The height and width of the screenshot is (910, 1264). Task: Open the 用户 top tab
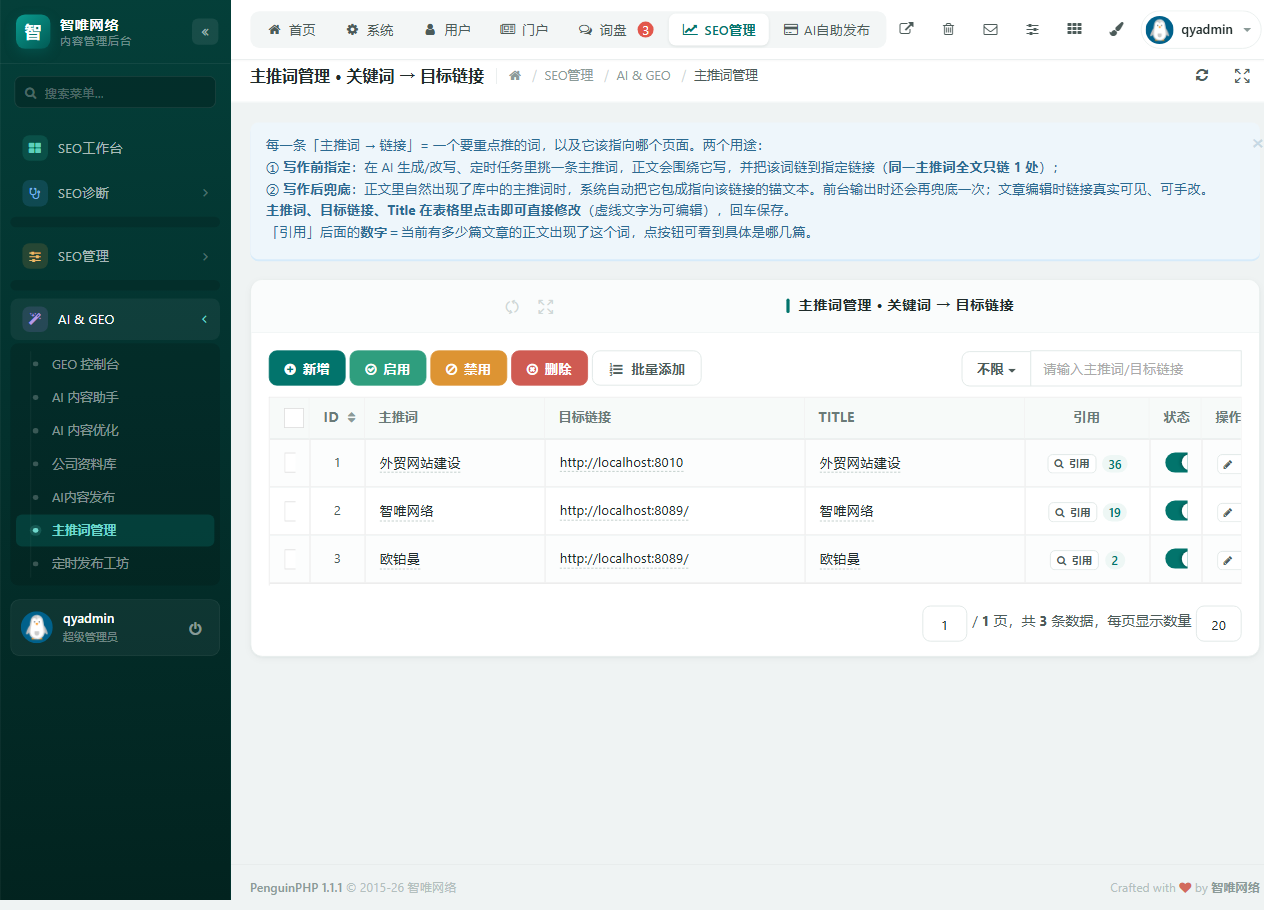(447, 30)
